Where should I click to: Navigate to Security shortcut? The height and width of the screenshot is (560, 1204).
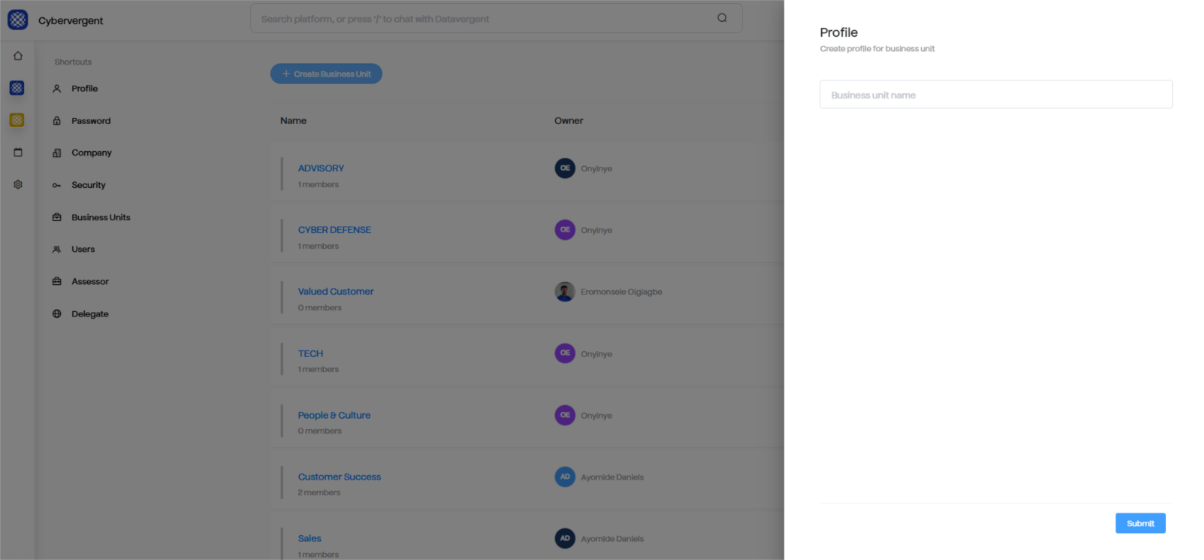[88, 185]
